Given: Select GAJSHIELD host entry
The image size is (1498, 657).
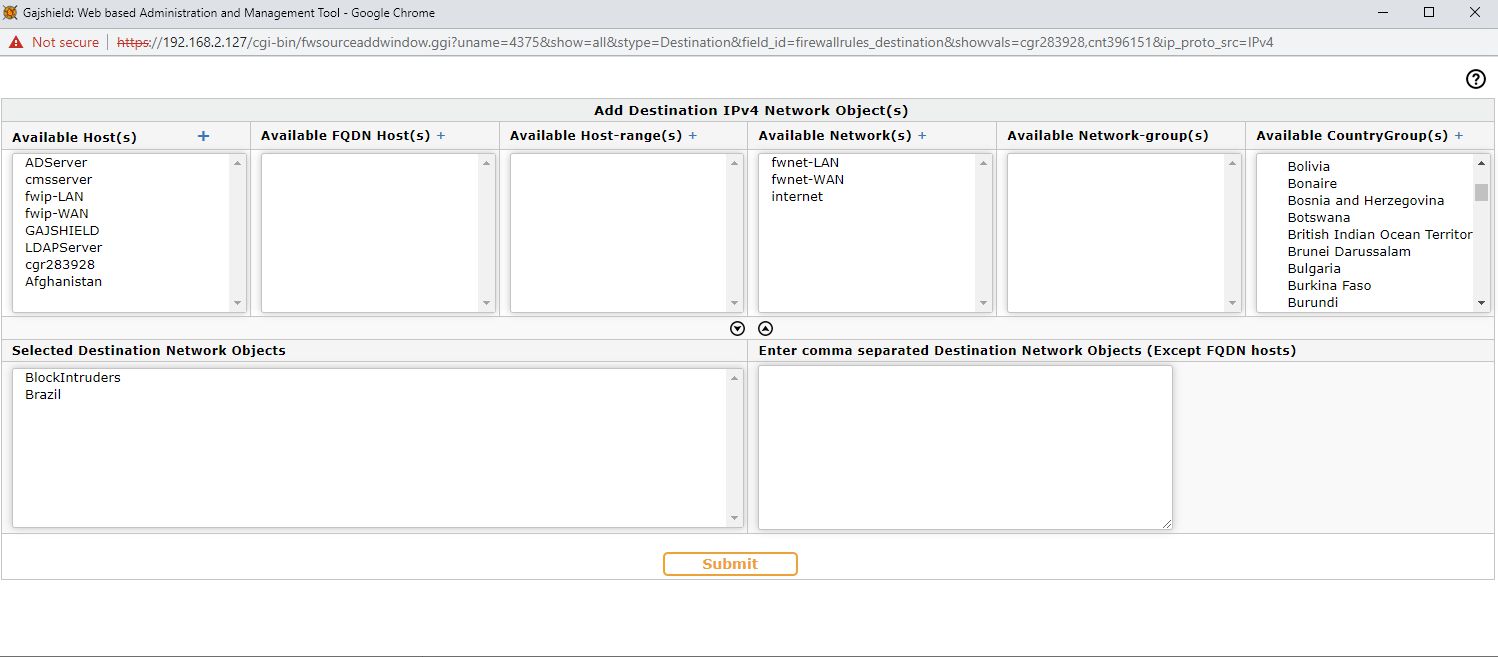Looking at the screenshot, I should 62,230.
